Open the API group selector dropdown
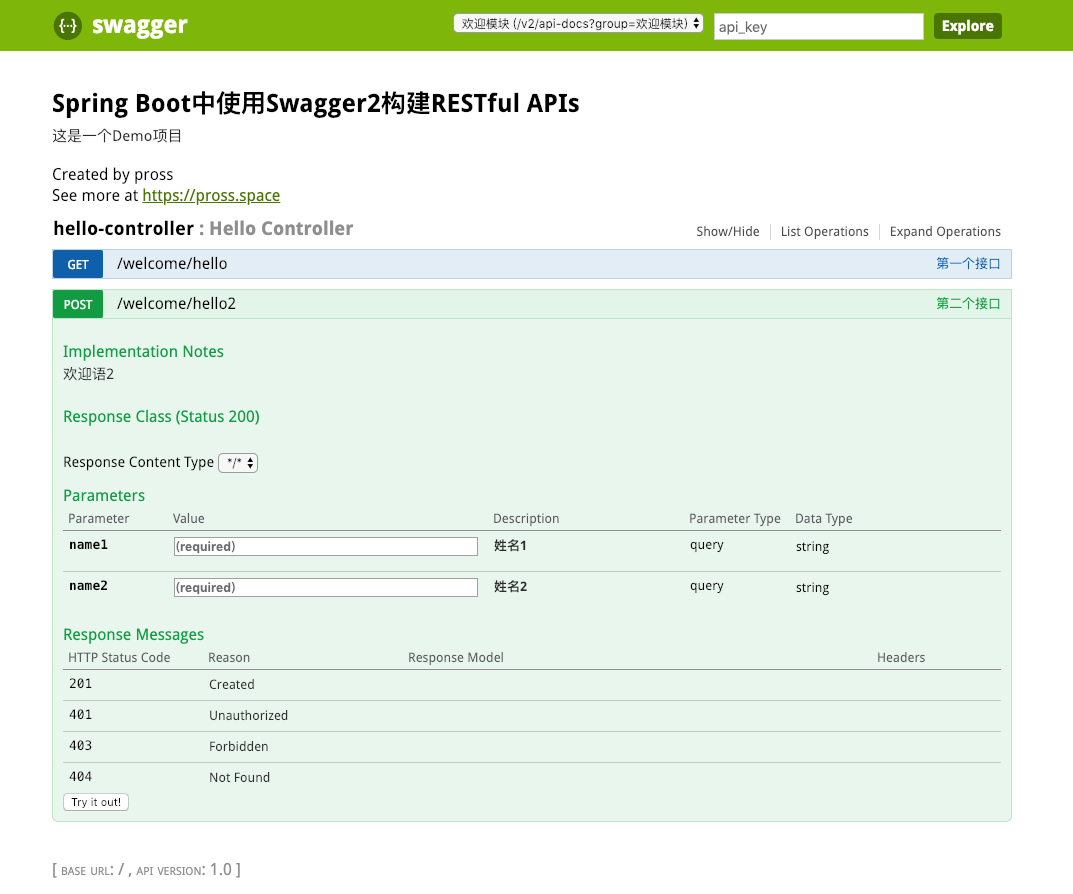This screenshot has width=1073, height=894. click(579, 24)
